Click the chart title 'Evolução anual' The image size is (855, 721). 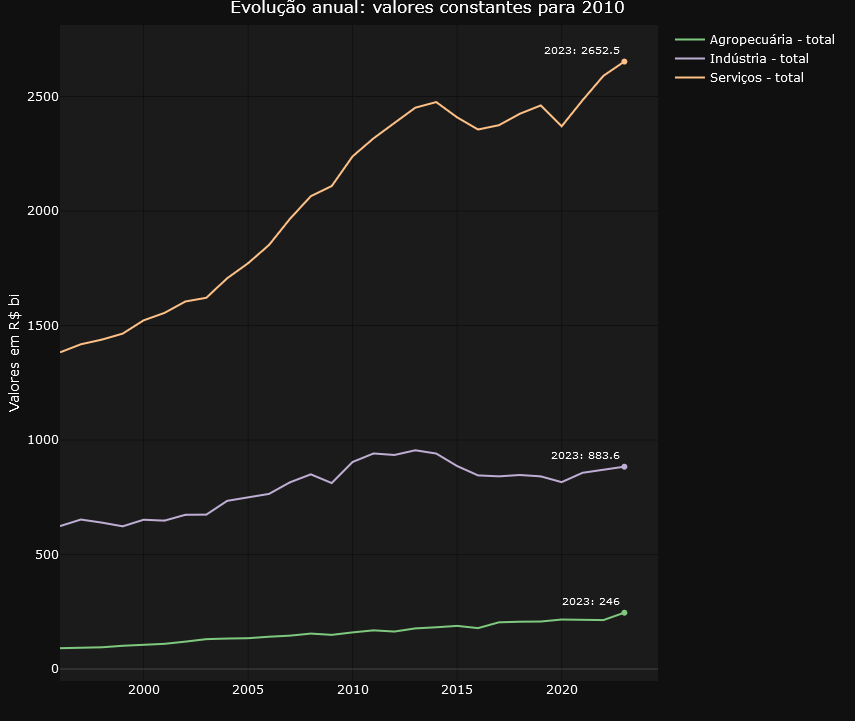coord(293,8)
